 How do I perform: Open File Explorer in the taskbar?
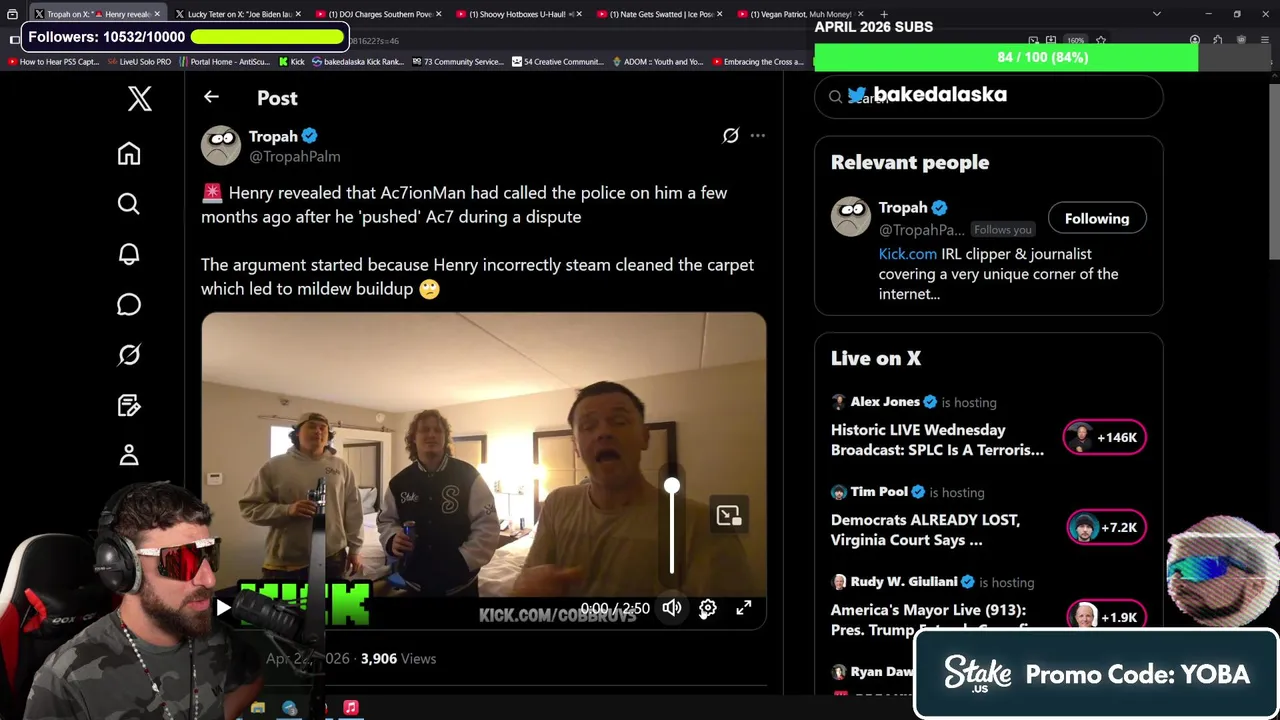click(x=258, y=708)
